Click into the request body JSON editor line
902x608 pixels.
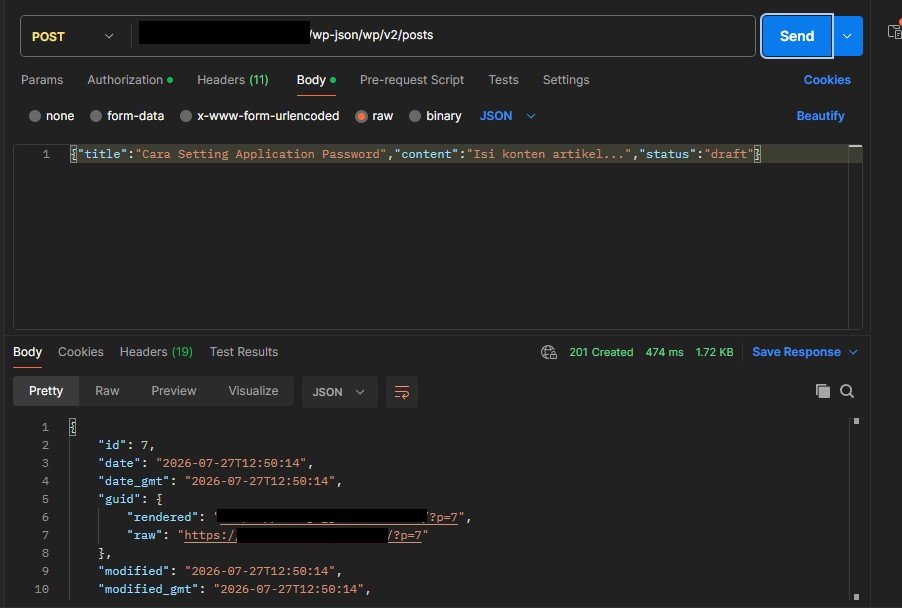click(x=415, y=154)
